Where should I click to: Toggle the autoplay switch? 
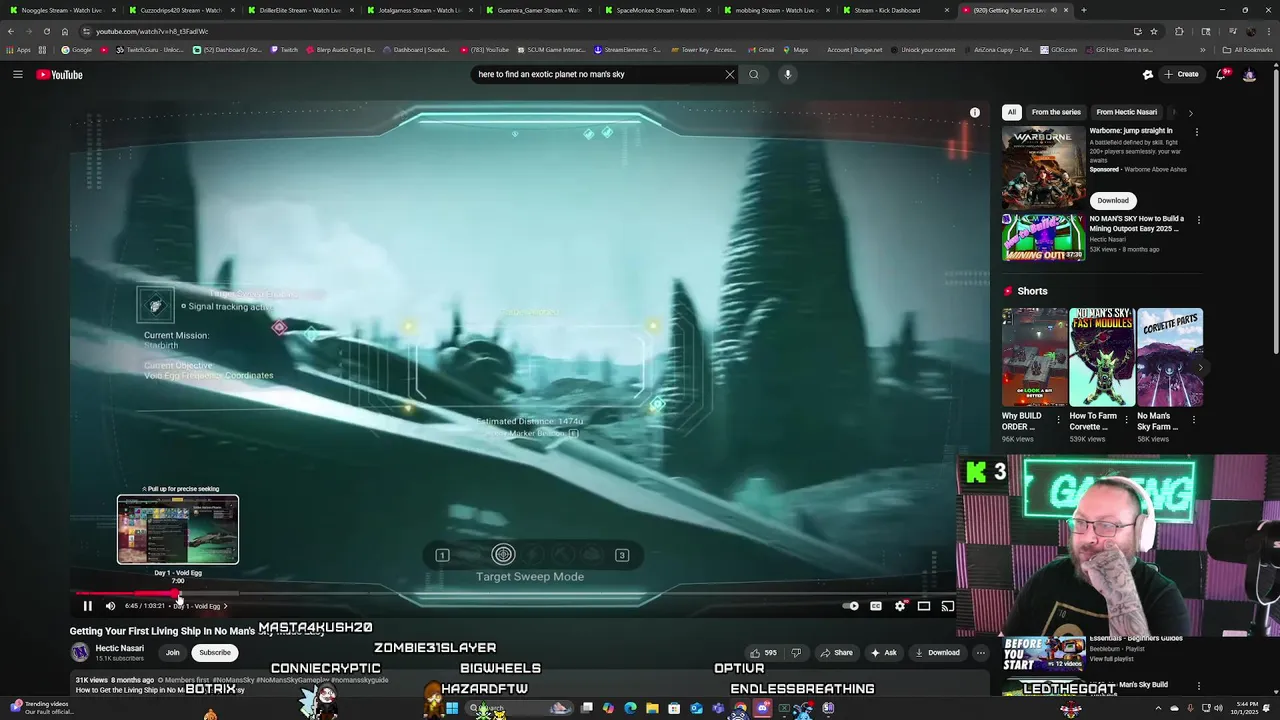click(850, 606)
